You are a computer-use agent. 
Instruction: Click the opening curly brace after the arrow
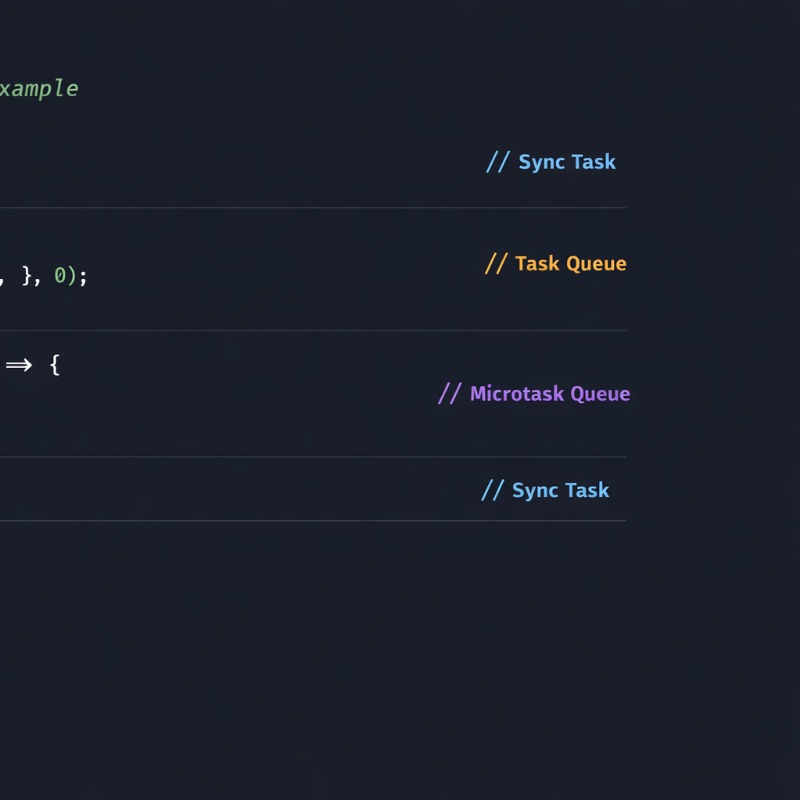(54, 365)
